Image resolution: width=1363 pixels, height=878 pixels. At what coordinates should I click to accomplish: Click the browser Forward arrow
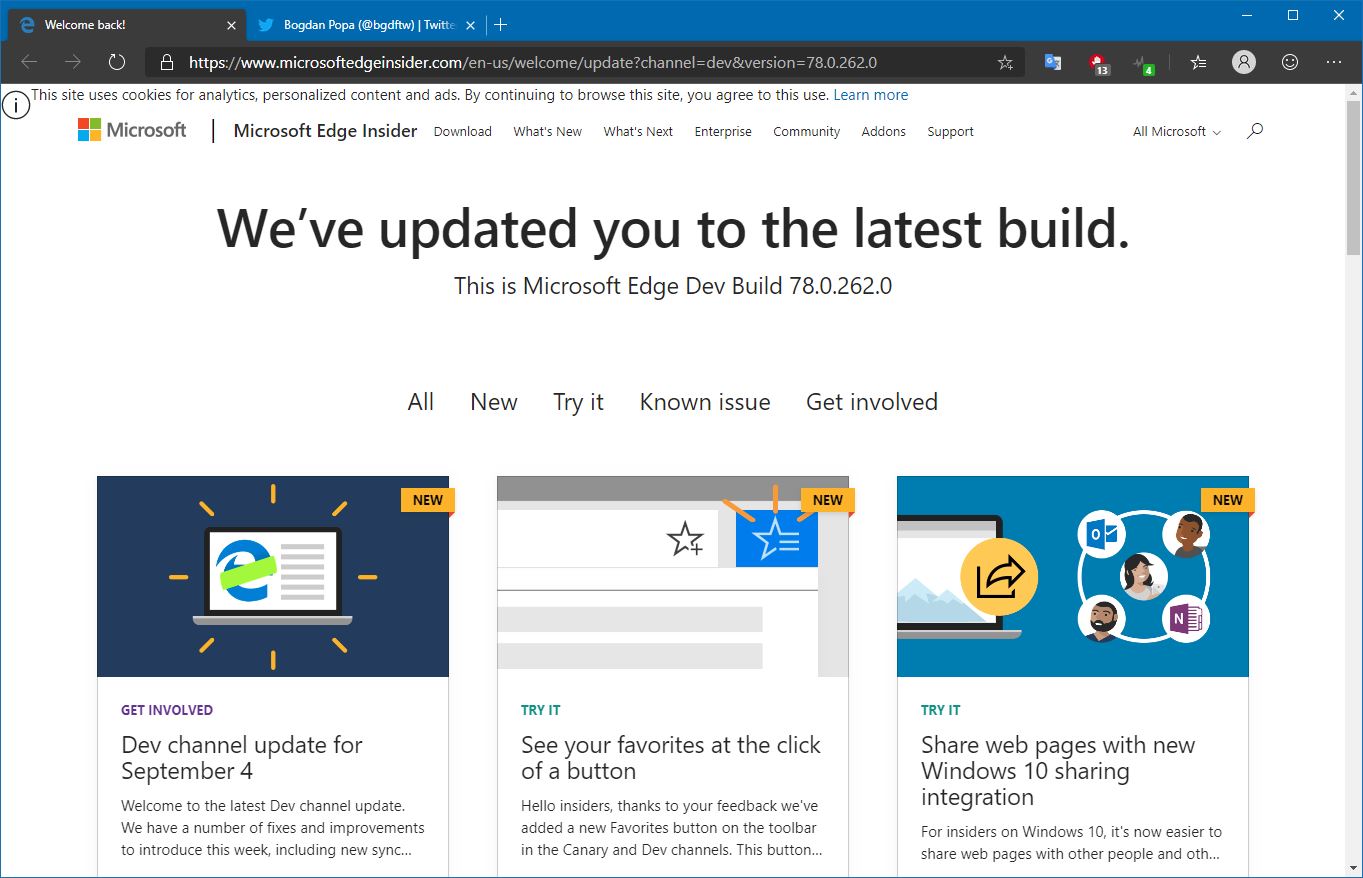click(73, 62)
